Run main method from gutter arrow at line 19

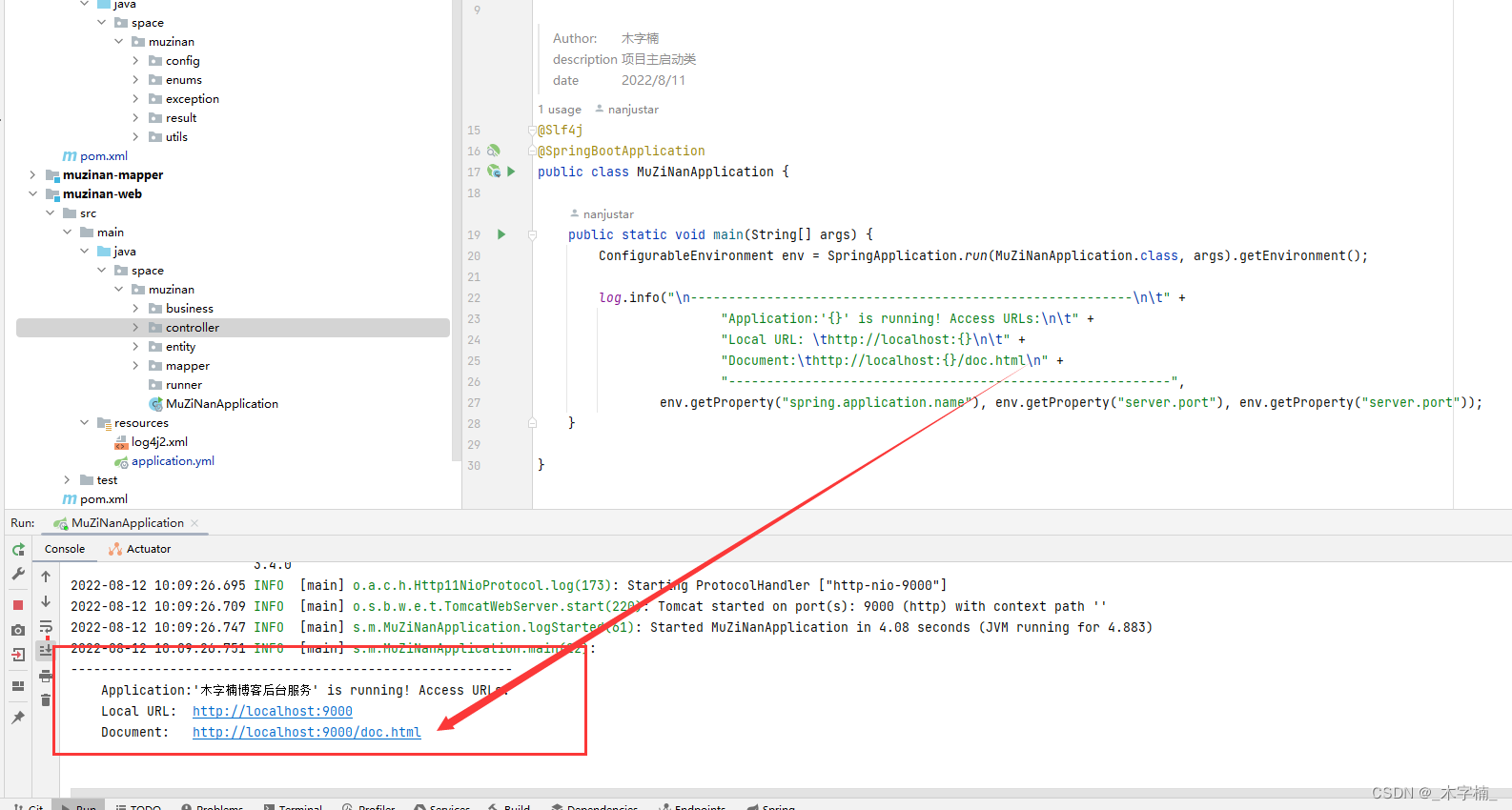pyautogui.click(x=501, y=234)
